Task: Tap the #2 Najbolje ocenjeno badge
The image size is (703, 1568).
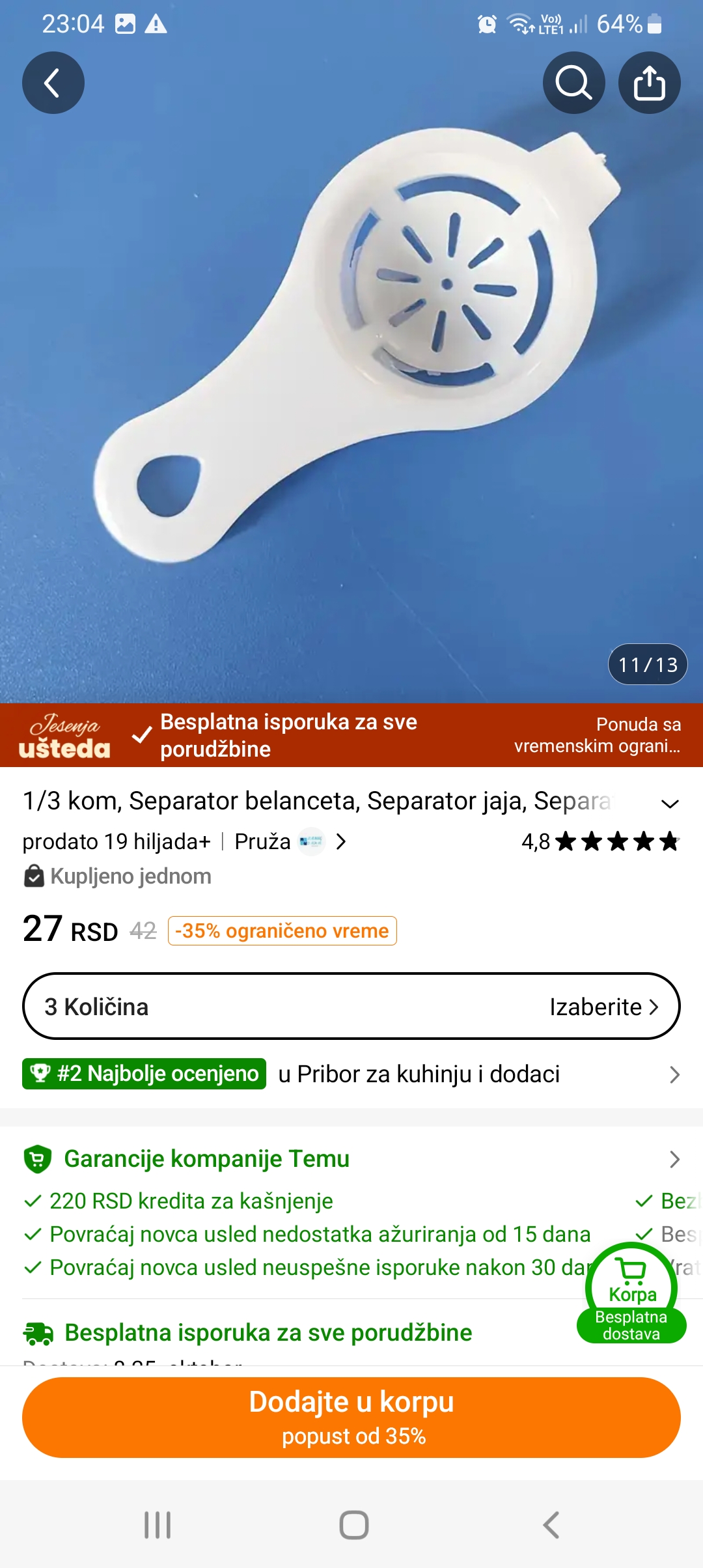Action: 144,1074
